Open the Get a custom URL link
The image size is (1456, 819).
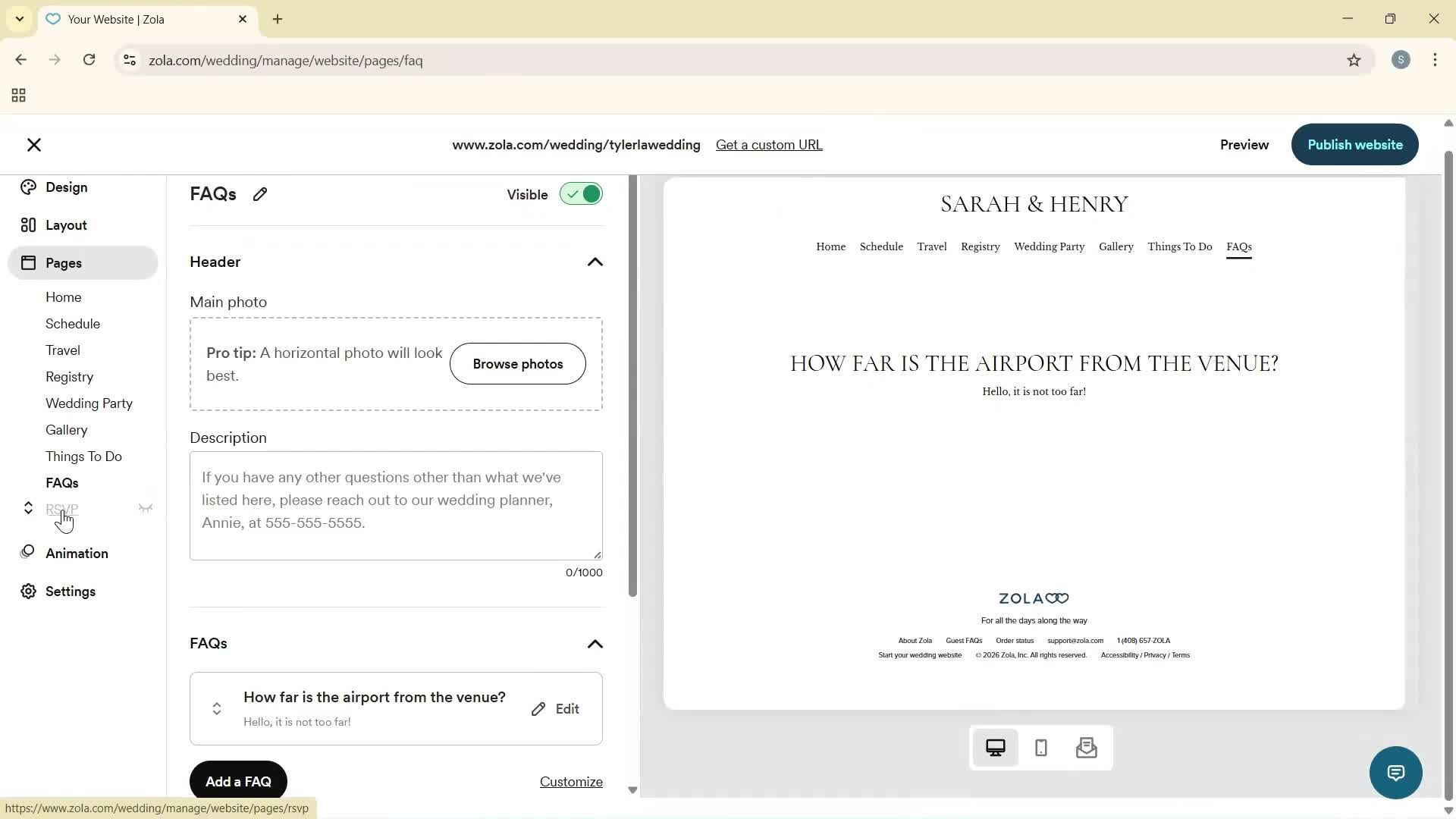769,145
